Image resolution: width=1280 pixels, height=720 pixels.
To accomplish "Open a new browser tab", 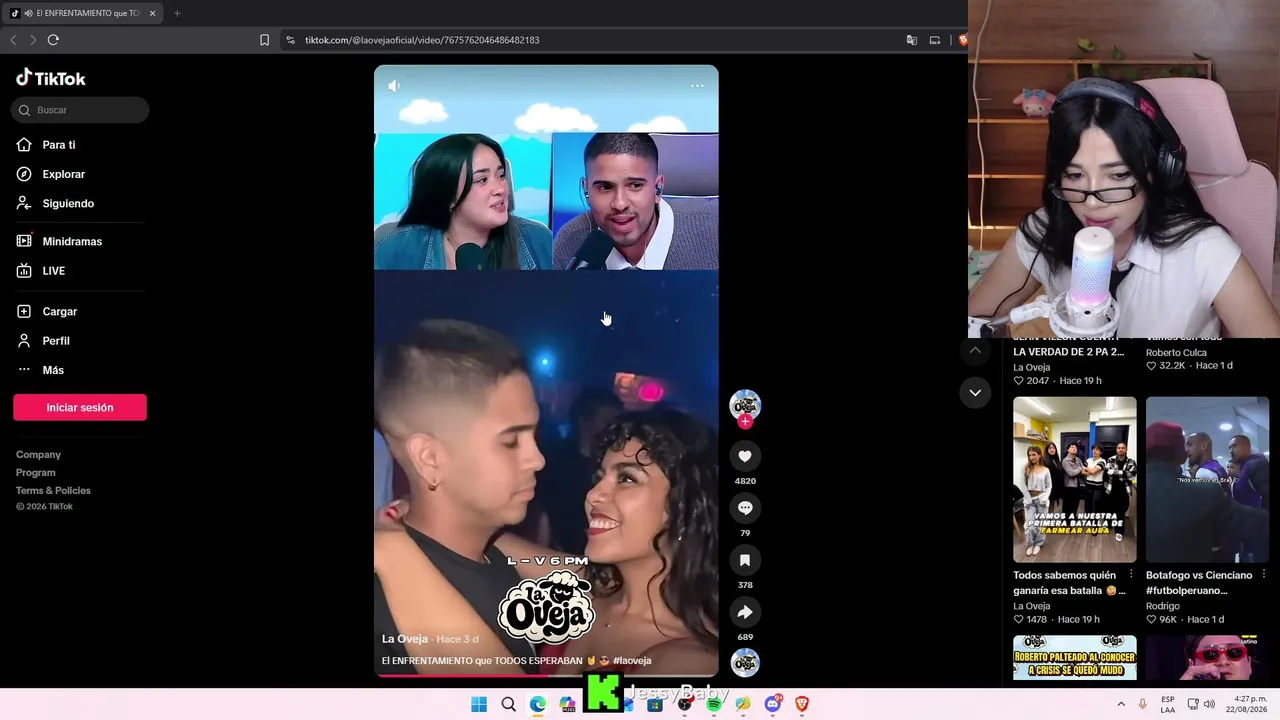I will point(177,13).
